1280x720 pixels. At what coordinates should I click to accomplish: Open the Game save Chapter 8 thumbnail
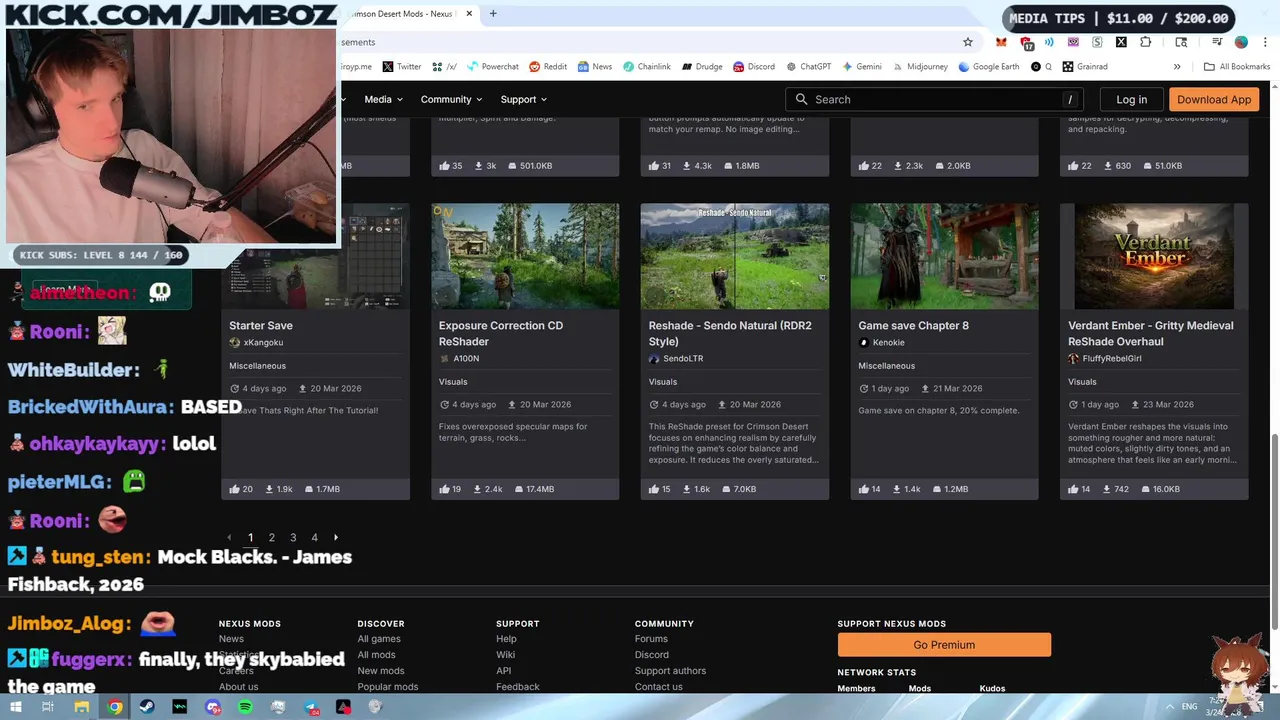point(945,256)
